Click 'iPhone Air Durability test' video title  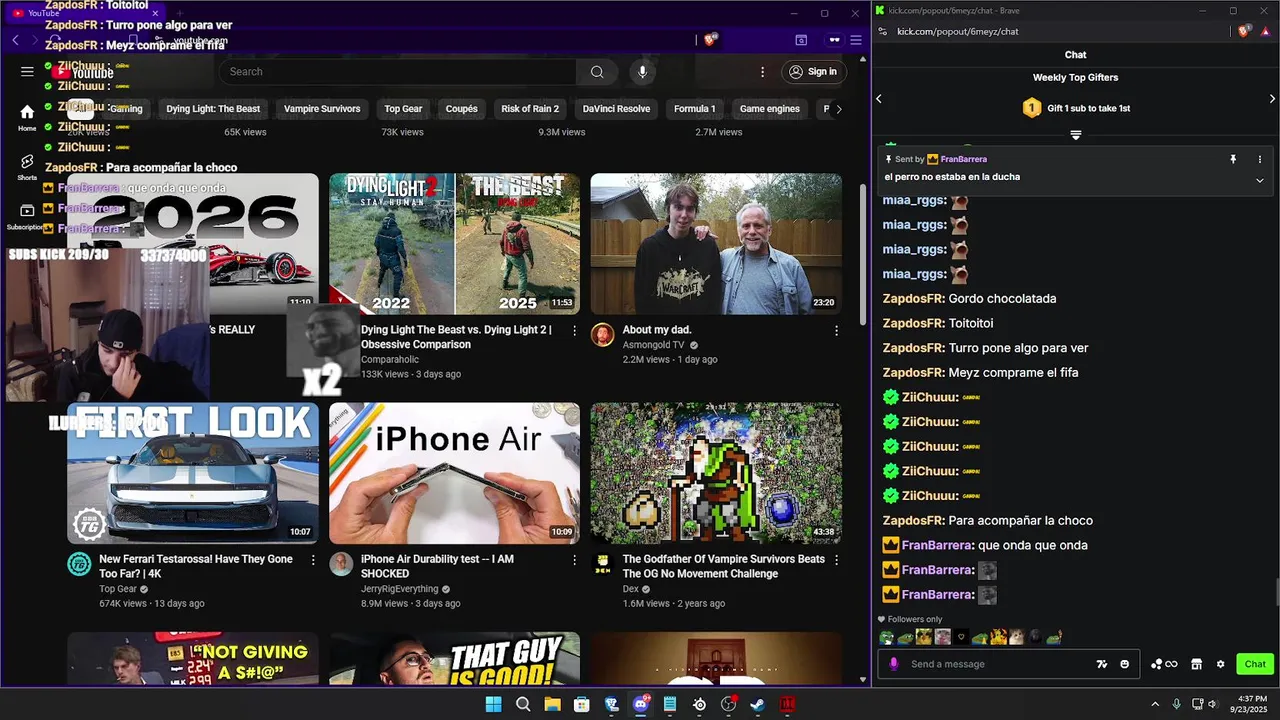437,566
